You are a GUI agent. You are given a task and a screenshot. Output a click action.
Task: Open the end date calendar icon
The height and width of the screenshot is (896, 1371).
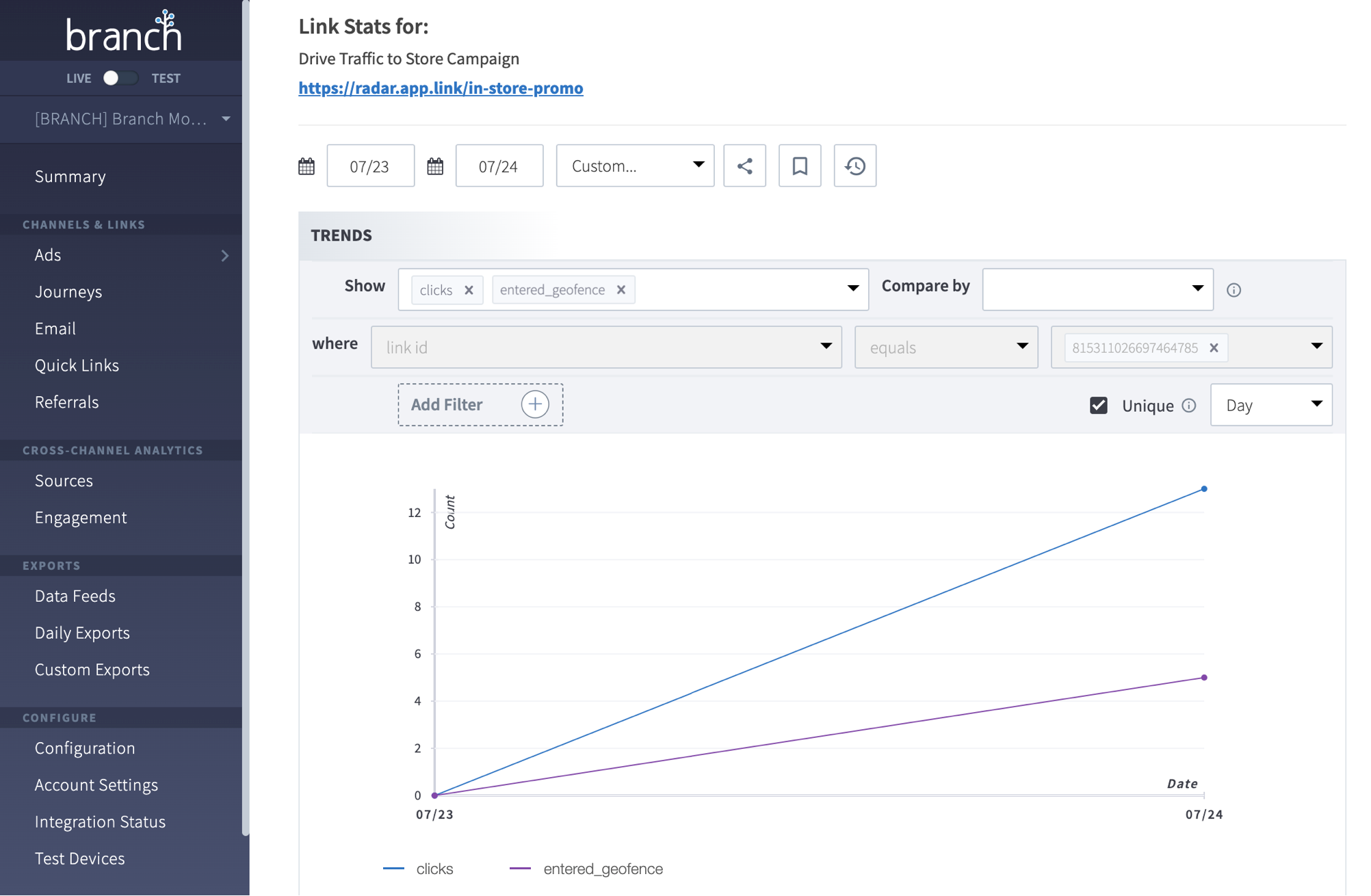tap(435, 166)
